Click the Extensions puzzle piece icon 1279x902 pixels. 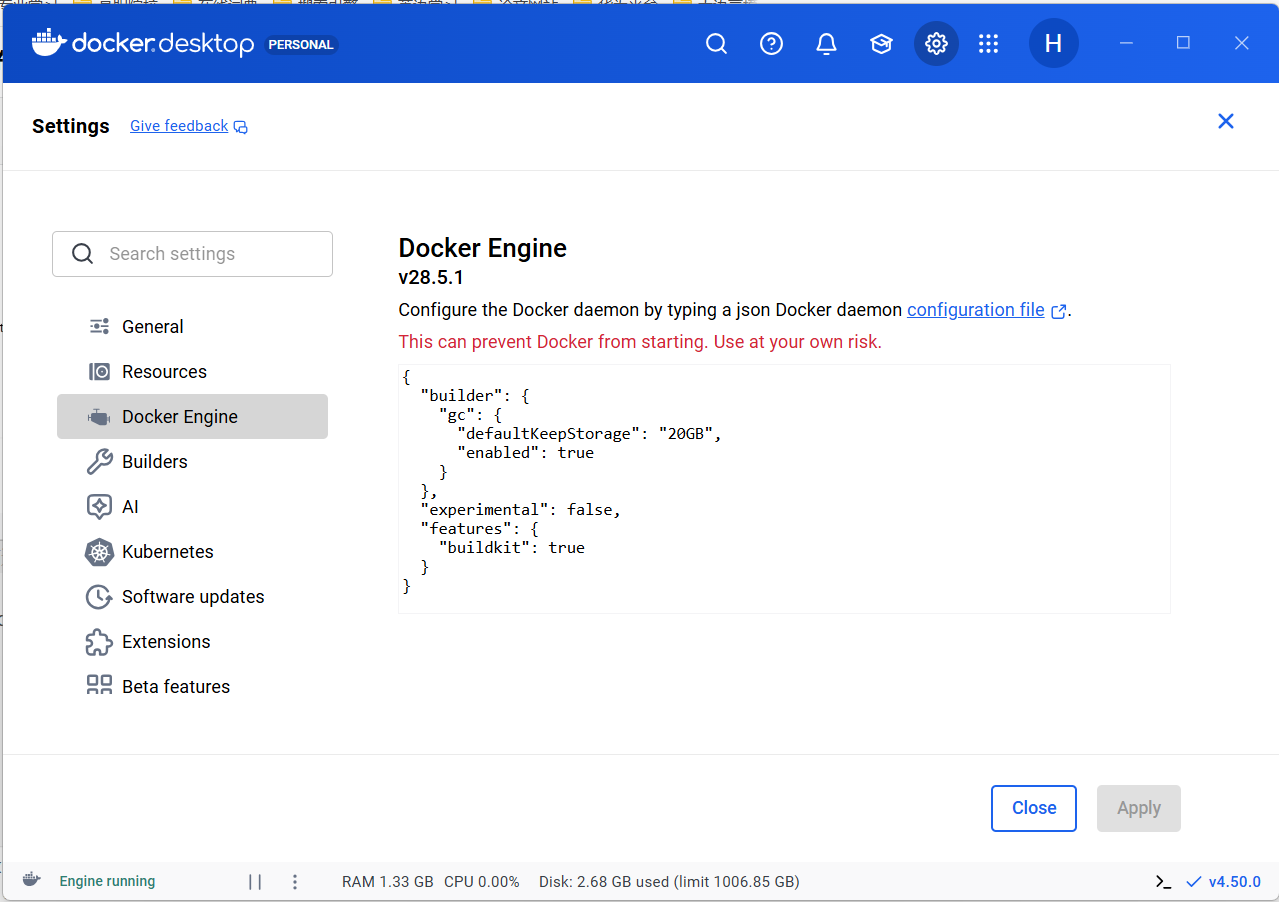pyautogui.click(x=99, y=641)
